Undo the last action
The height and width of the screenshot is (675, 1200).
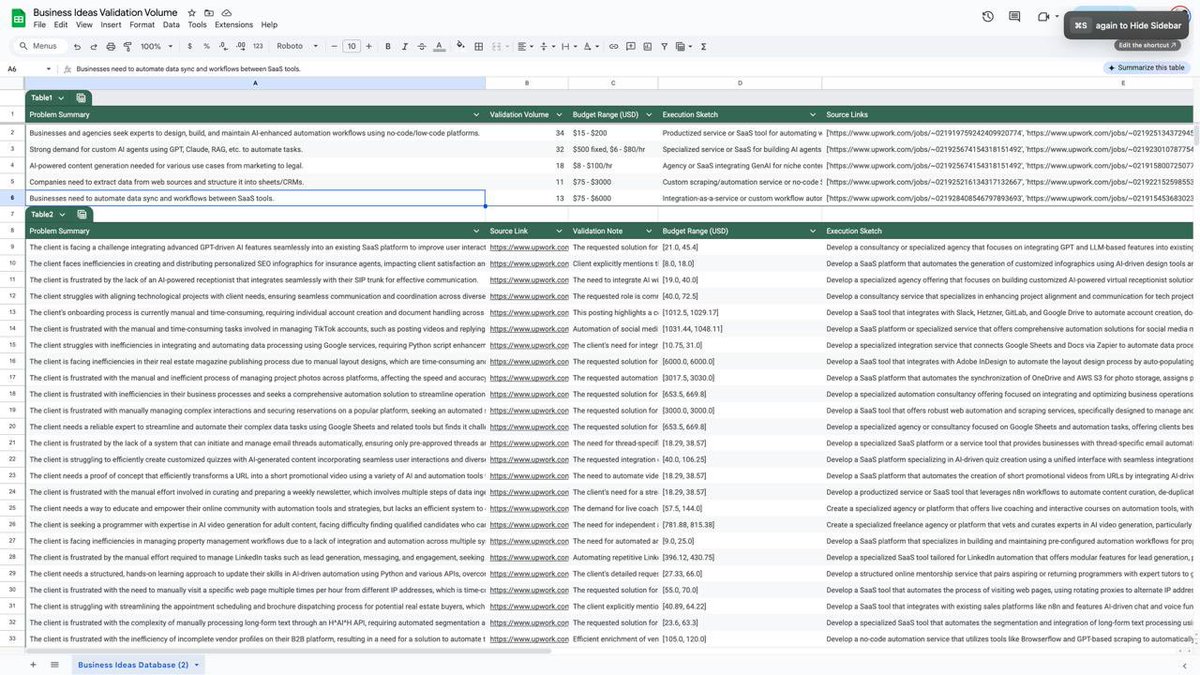coord(77,46)
